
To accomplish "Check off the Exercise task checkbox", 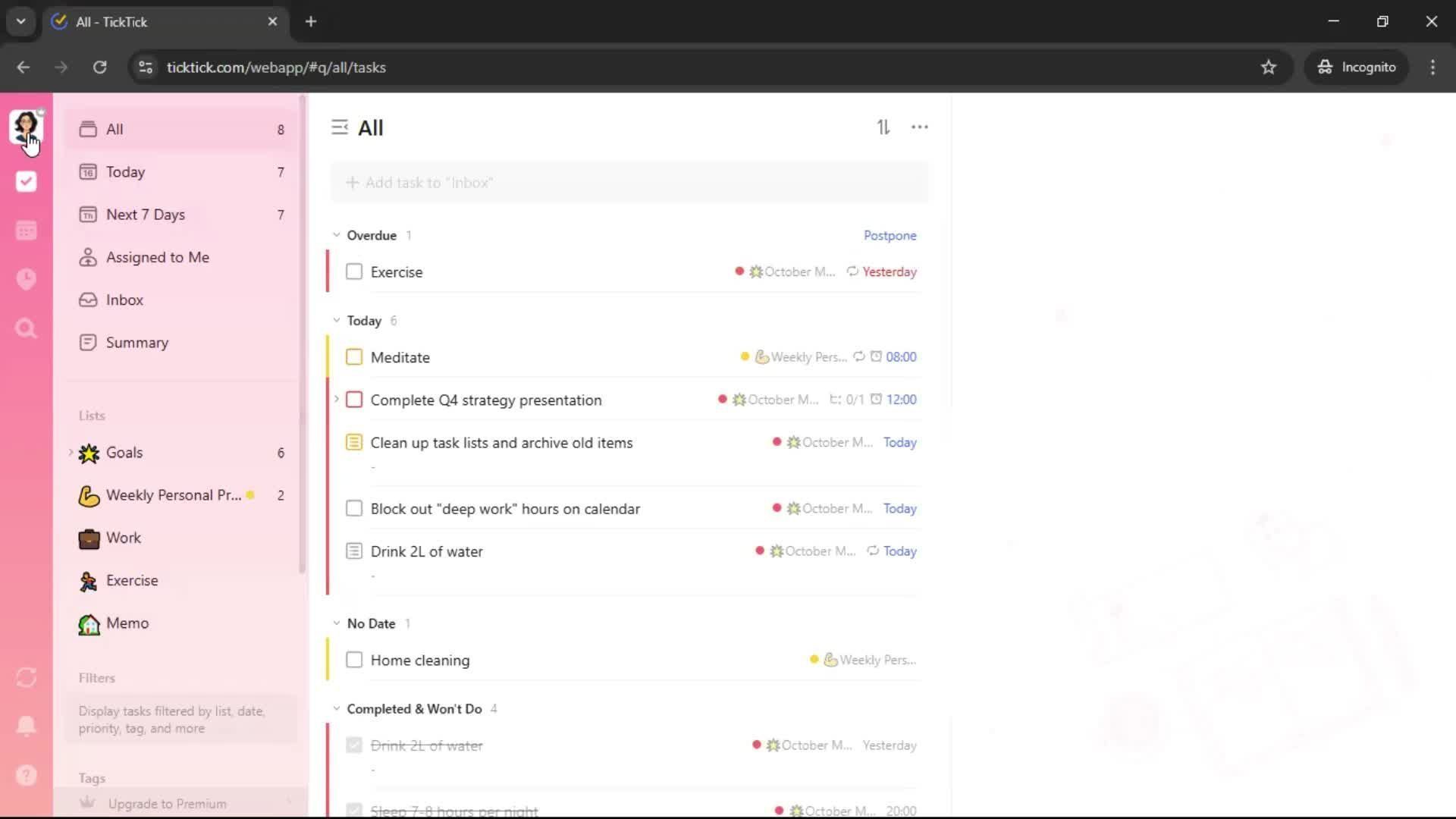I will 354,271.
